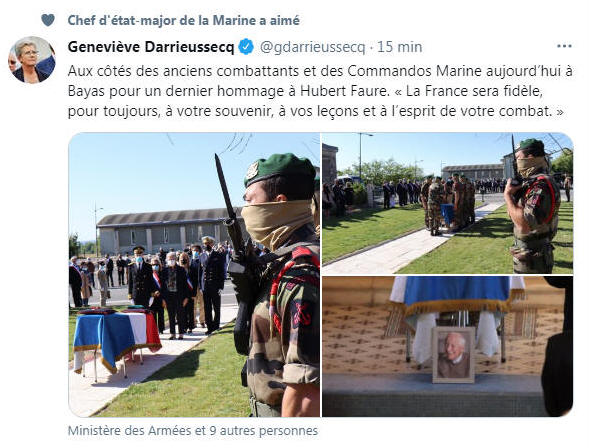Click the tweet text about Hubert Faure
590x448 pixels.
320,91
